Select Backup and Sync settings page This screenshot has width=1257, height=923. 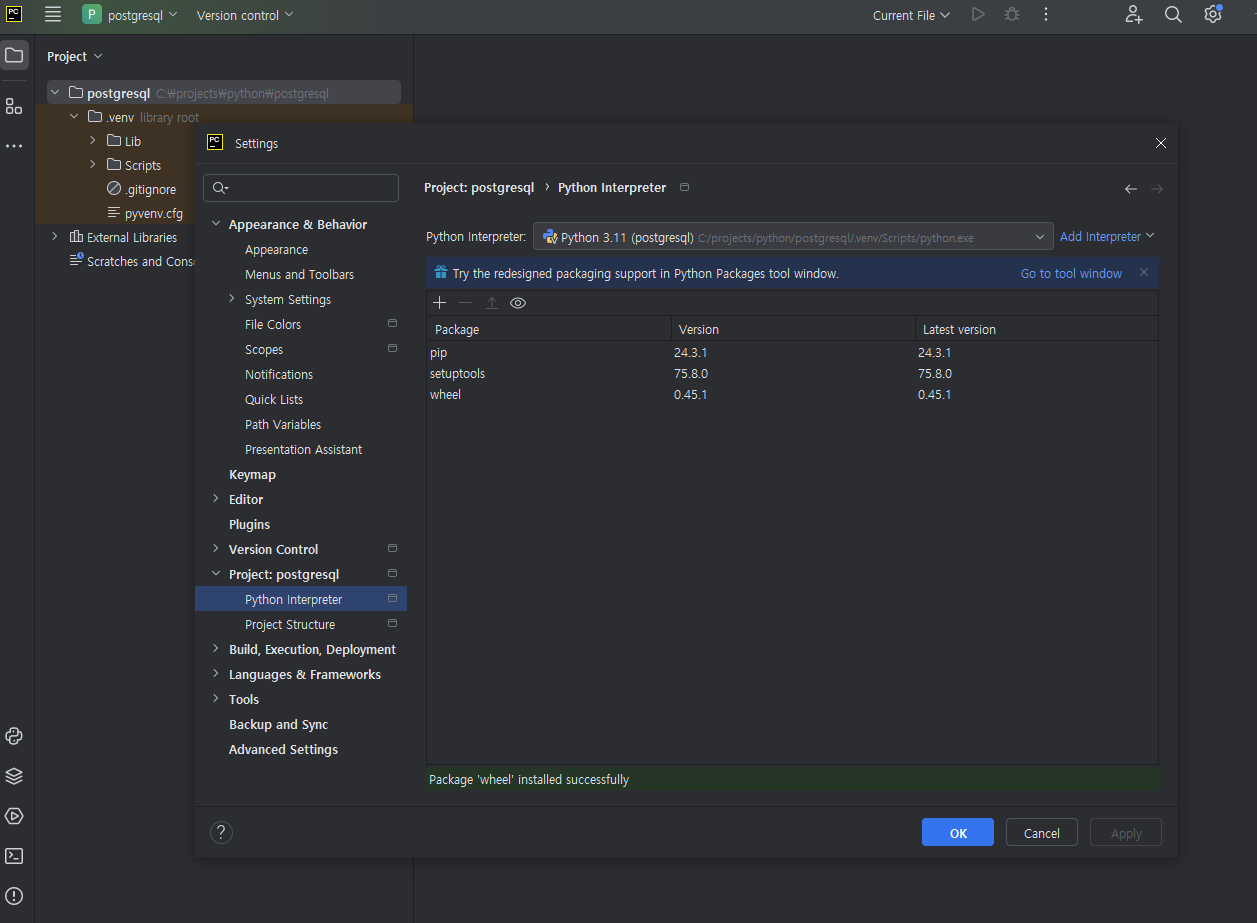pyautogui.click(x=278, y=724)
